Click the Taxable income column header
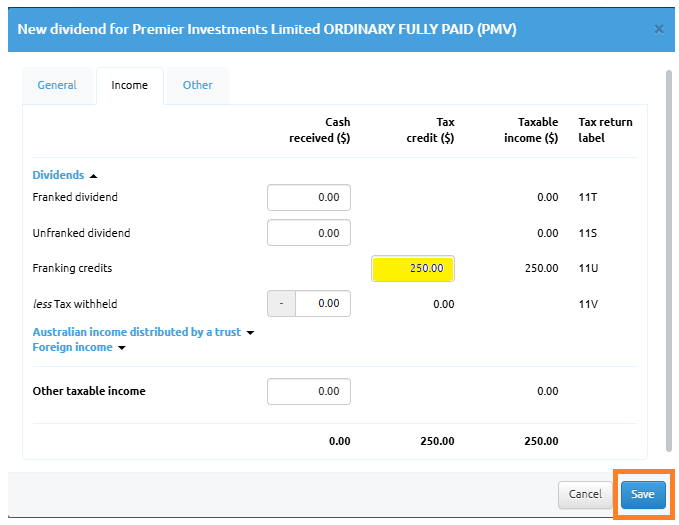This screenshot has width=679, height=525. pos(531,130)
